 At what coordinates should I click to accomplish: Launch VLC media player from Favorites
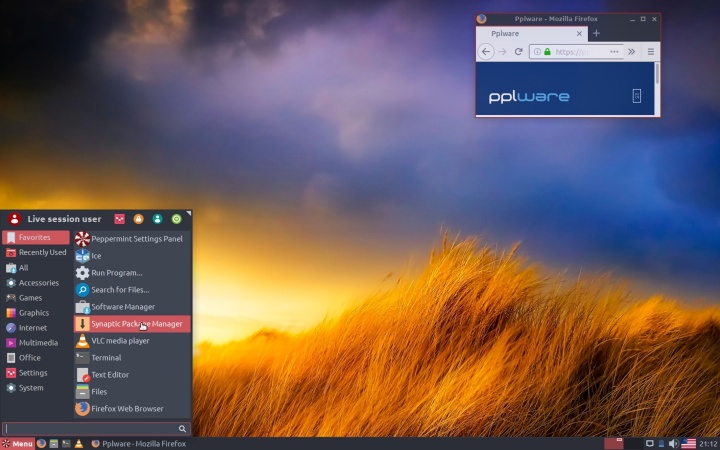[120, 341]
